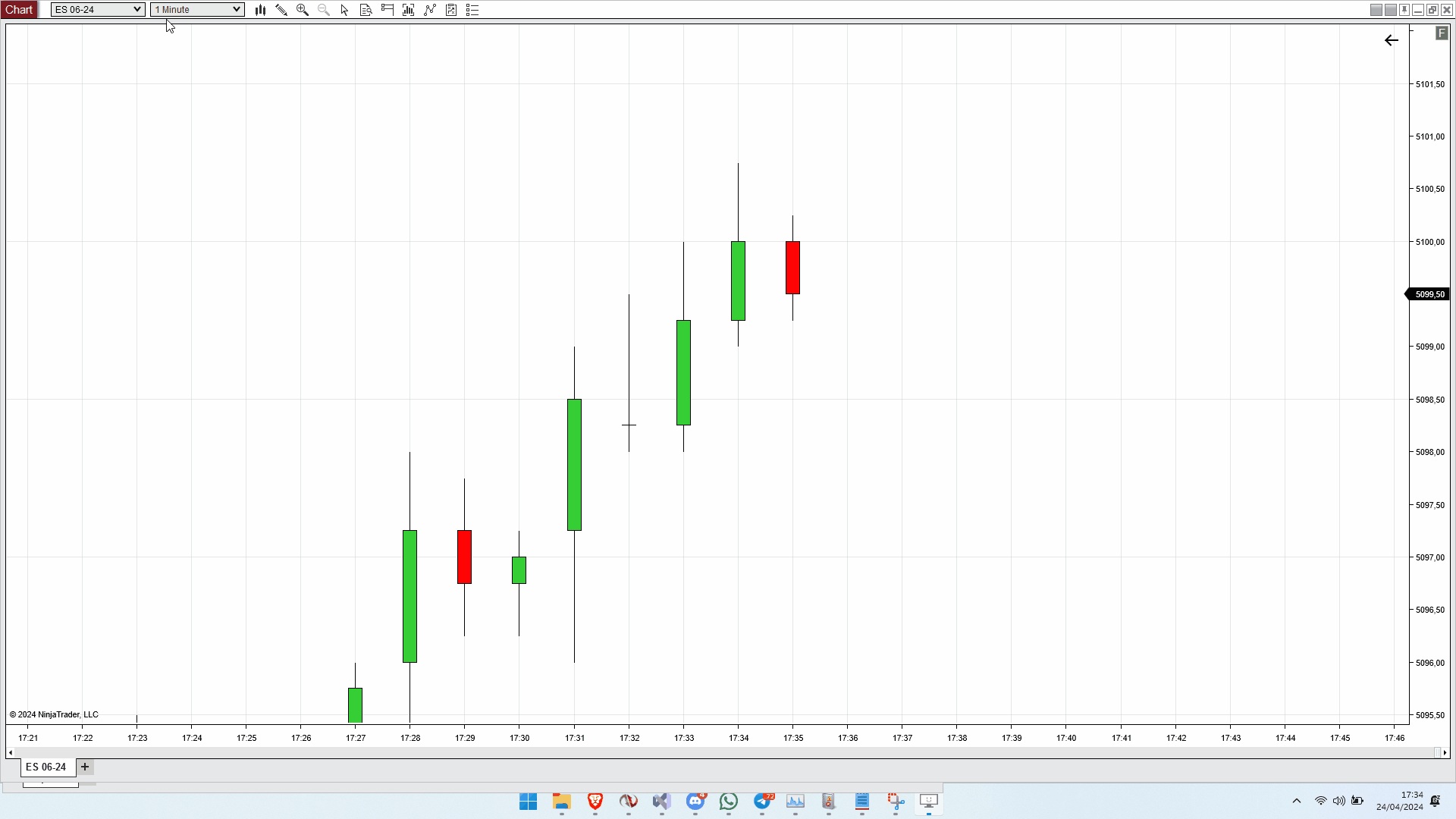Toggle the first gray link square
Viewport: 1456px width, 819px height.
click(1376, 10)
